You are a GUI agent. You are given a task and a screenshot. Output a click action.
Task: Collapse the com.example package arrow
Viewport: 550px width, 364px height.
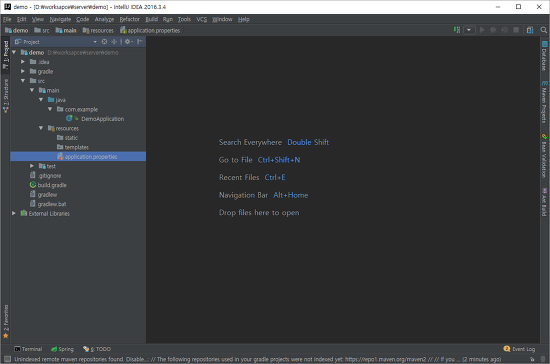click(50, 109)
